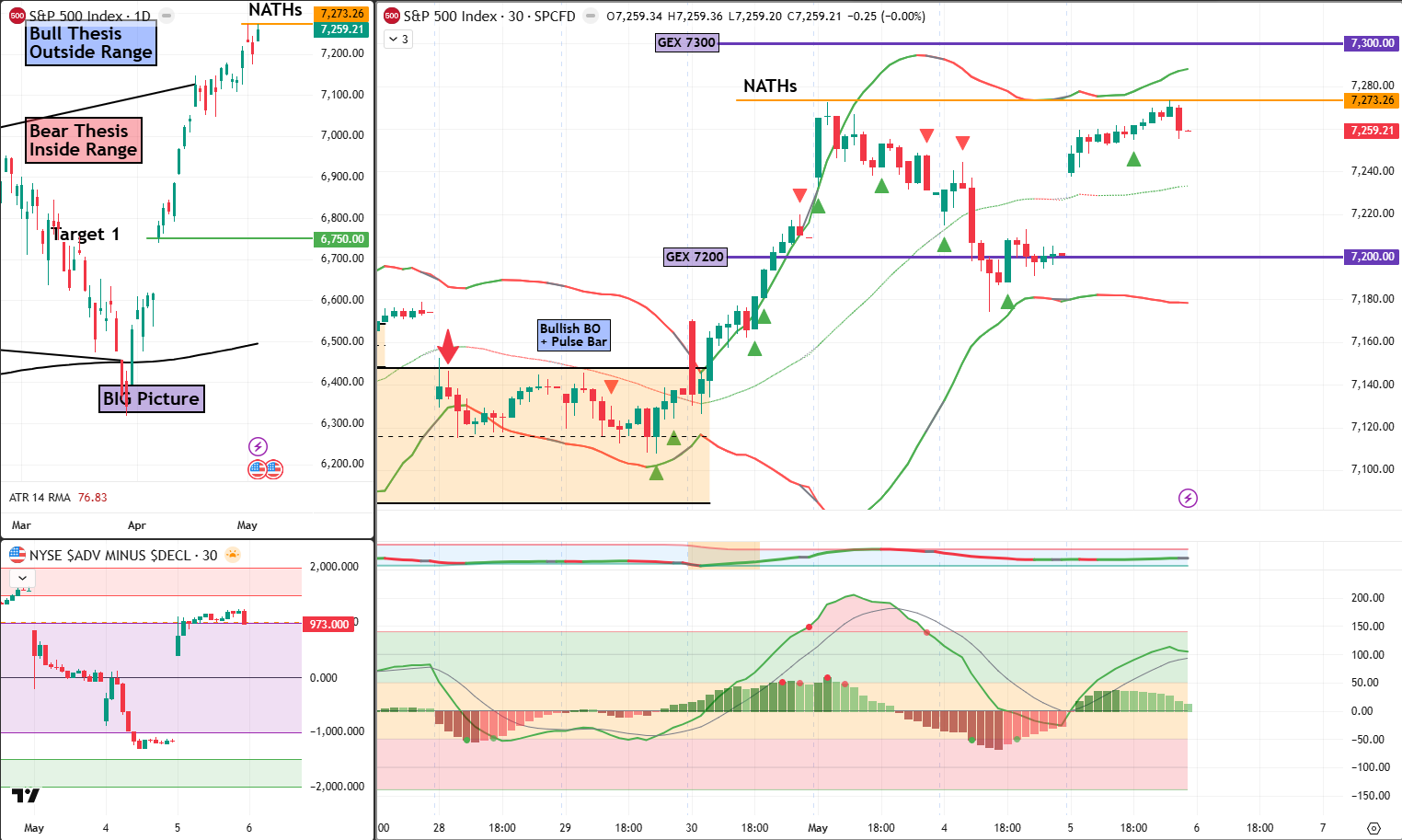Click the 6,200.00 level on the daily price scale

pos(342,464)
